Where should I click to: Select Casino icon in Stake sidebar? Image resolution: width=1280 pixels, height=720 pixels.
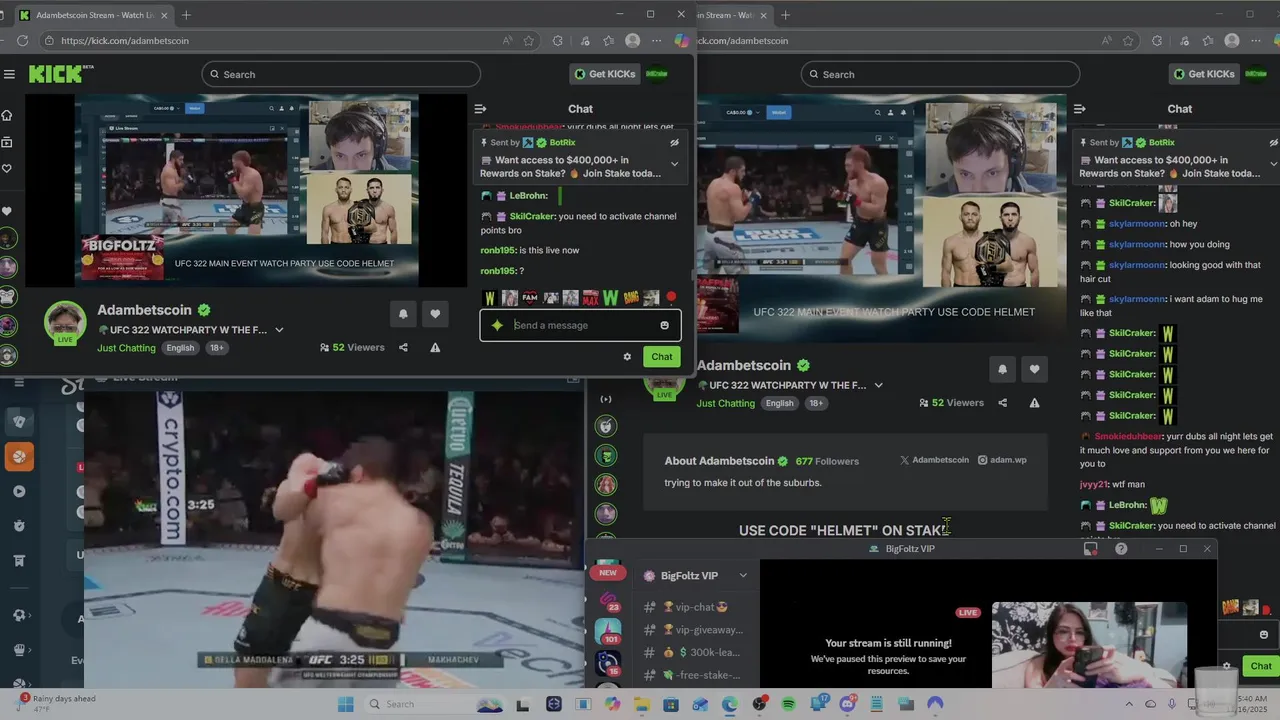[18, 421]
